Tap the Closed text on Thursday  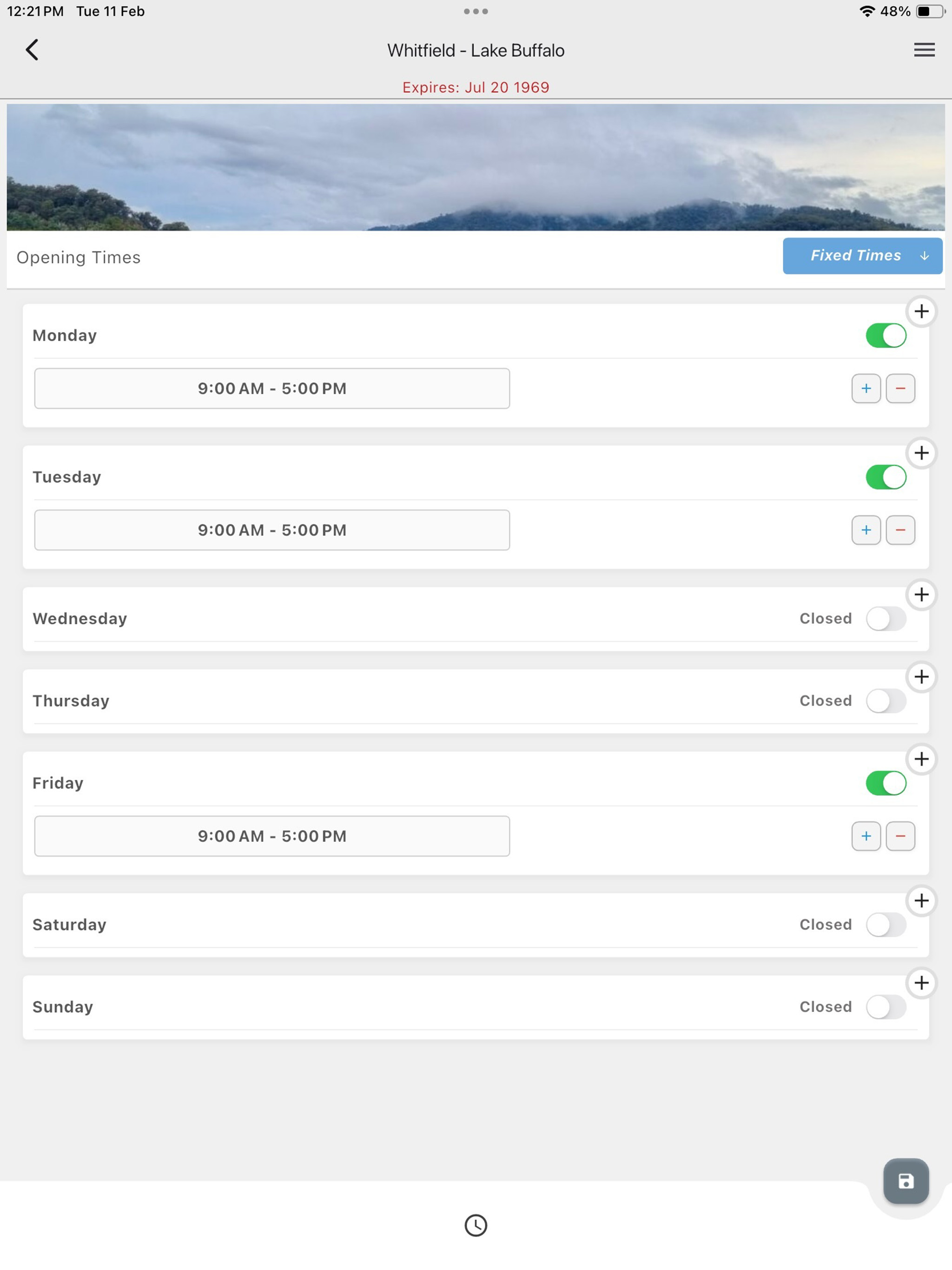pyautogui.click(x=825, y=701)
